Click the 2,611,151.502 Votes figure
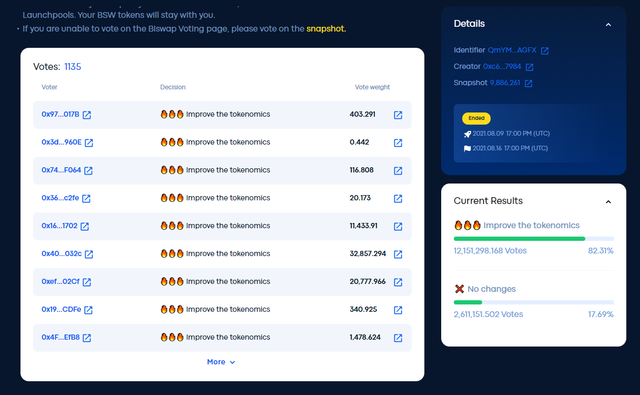This screenshot has width=640, height=395. pyautogui.click(x=488, y=314)
